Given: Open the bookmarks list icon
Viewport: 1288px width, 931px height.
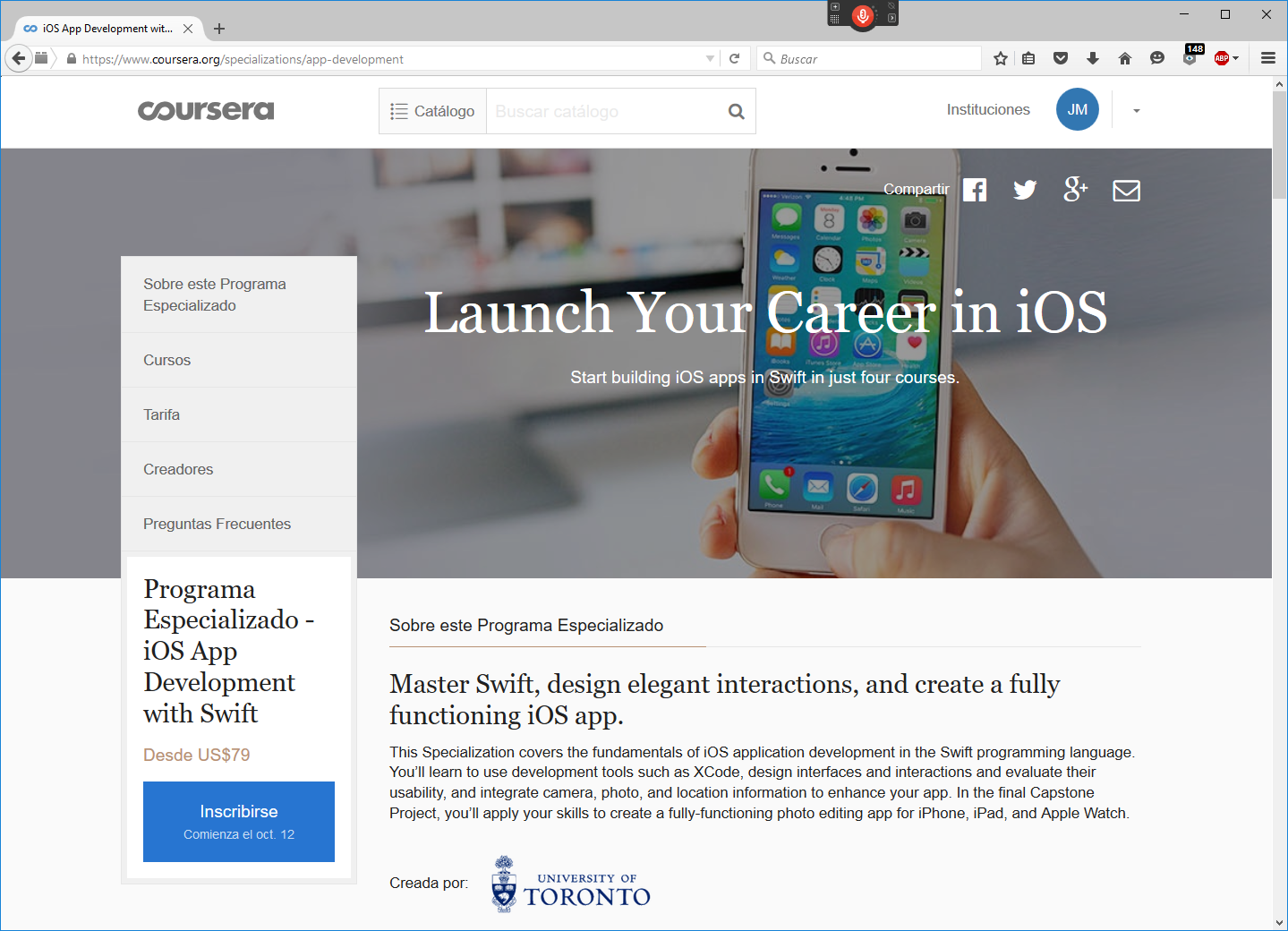Looking at the screenshot, I should click(x=1028, y=58).
